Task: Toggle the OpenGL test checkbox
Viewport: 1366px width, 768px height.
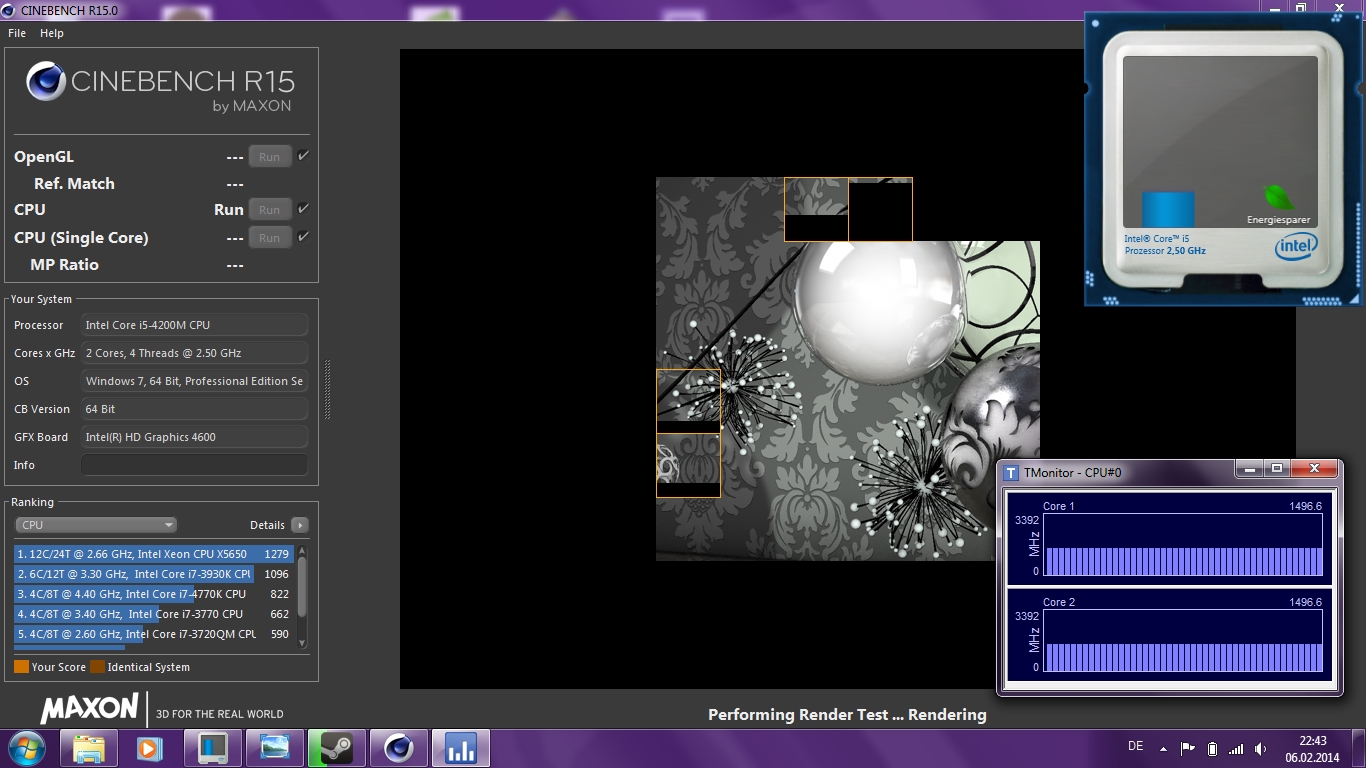Action: point(303,156)
